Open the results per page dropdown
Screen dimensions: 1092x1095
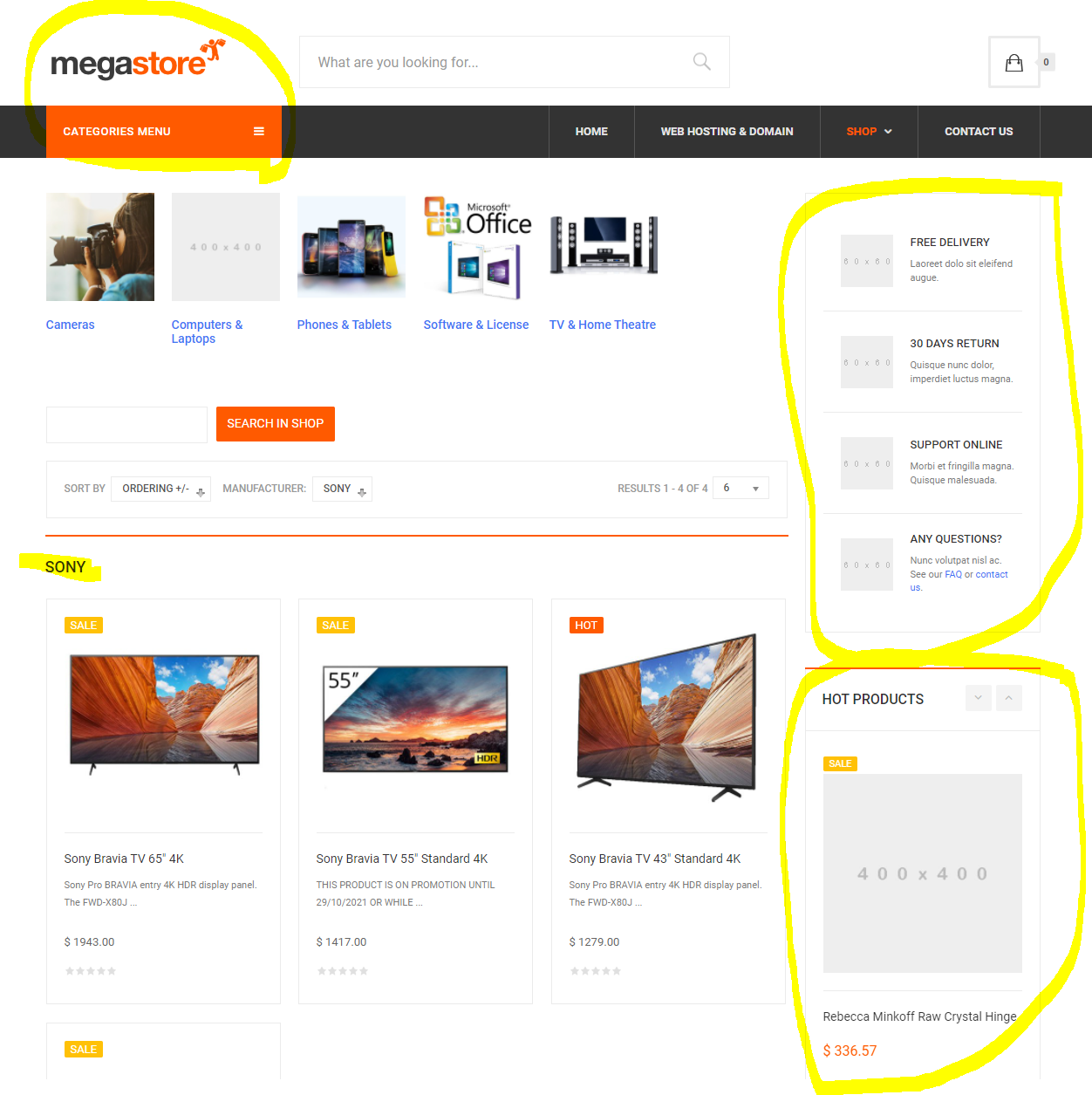click(x=741, y=488)
